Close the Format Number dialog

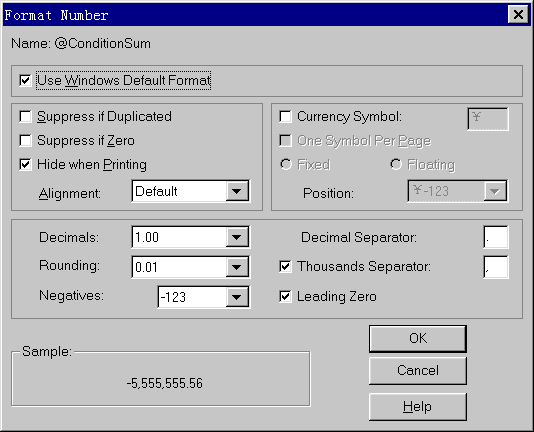[x=518, y=15]
